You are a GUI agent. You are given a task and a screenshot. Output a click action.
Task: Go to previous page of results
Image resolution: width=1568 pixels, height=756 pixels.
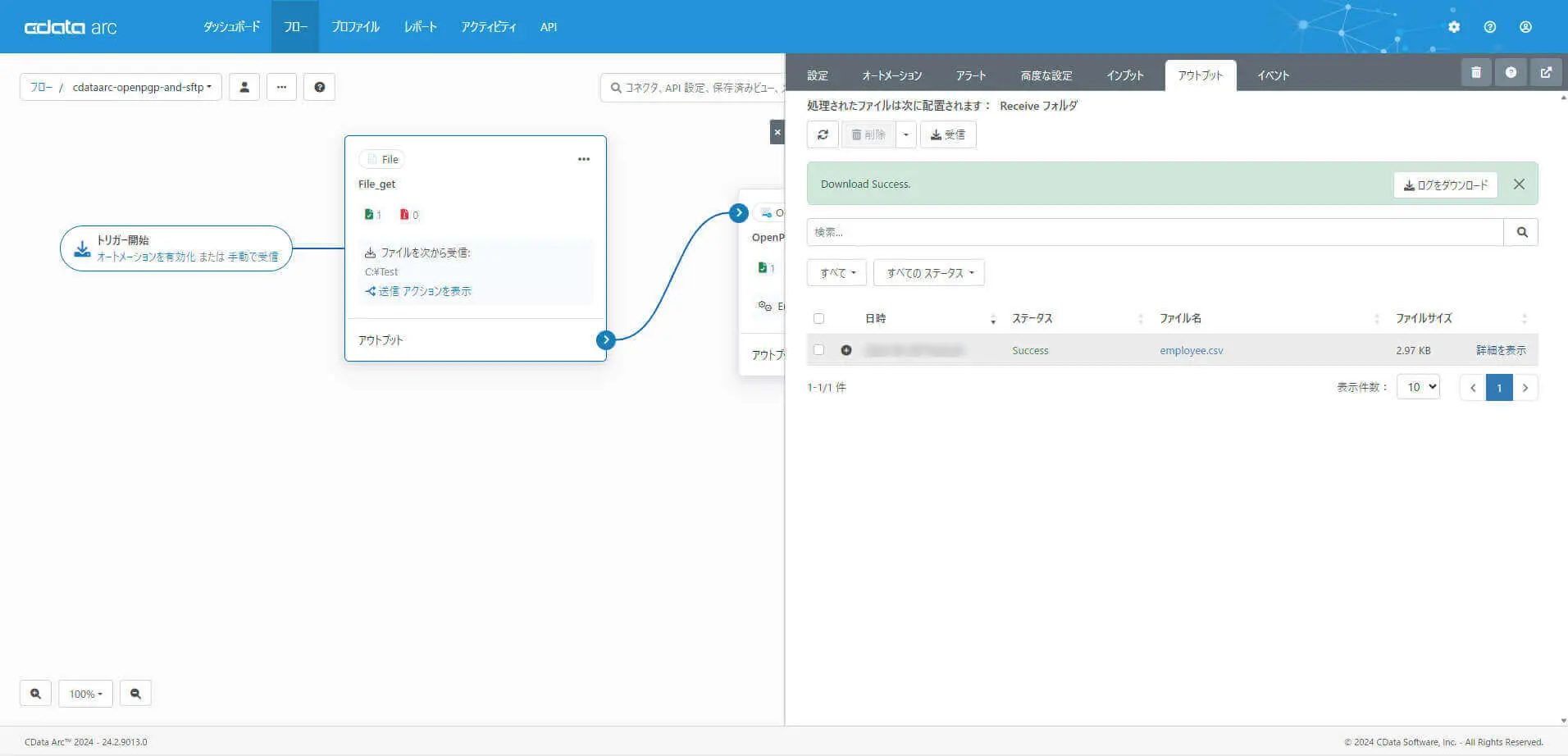(1473, 388)
